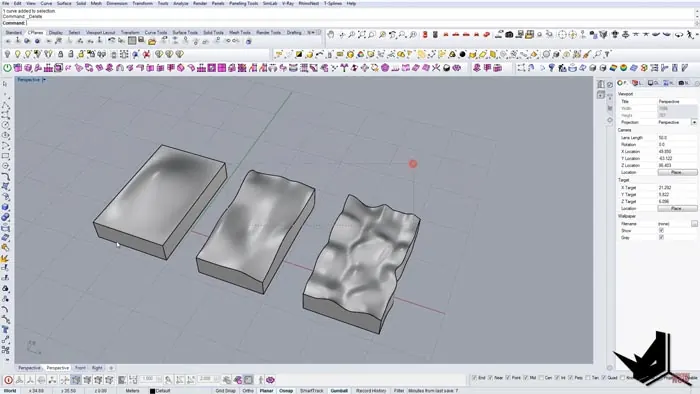This screenshot has width=700, height=394.
Task: Click the text T tool in left sidebar
Action: tap(5, 330)
